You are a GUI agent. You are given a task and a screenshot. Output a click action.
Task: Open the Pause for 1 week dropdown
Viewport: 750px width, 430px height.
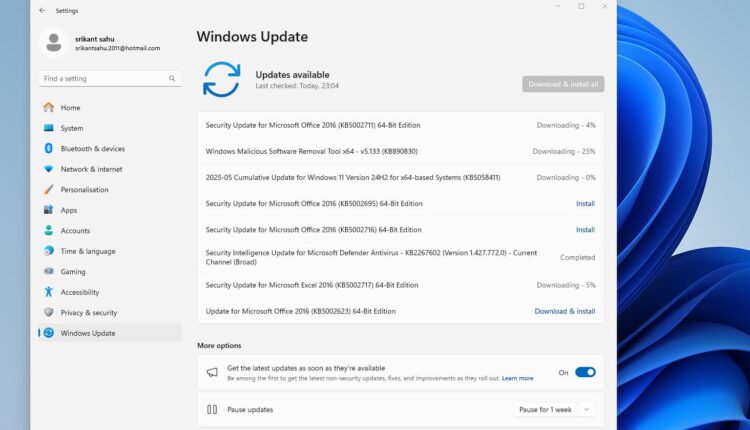[554, 409]
